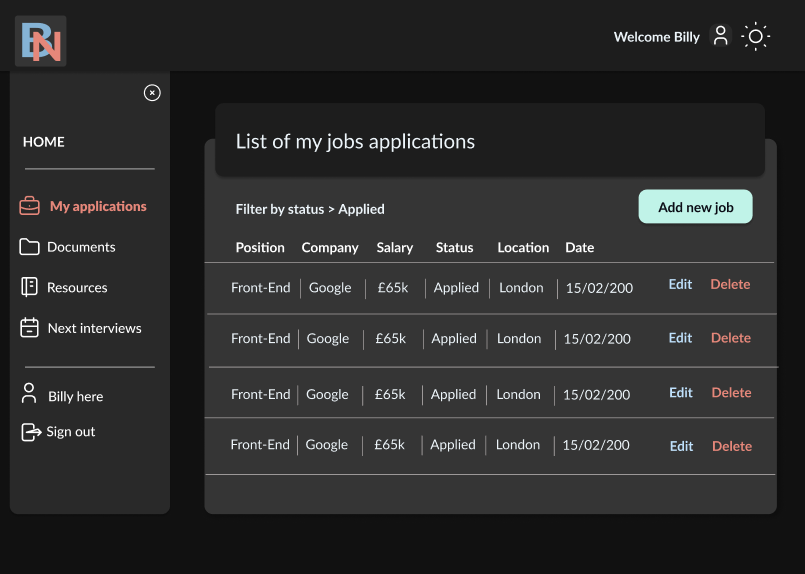Edit the last job application row
Viewport: 805px width, 574px height.
681,446
